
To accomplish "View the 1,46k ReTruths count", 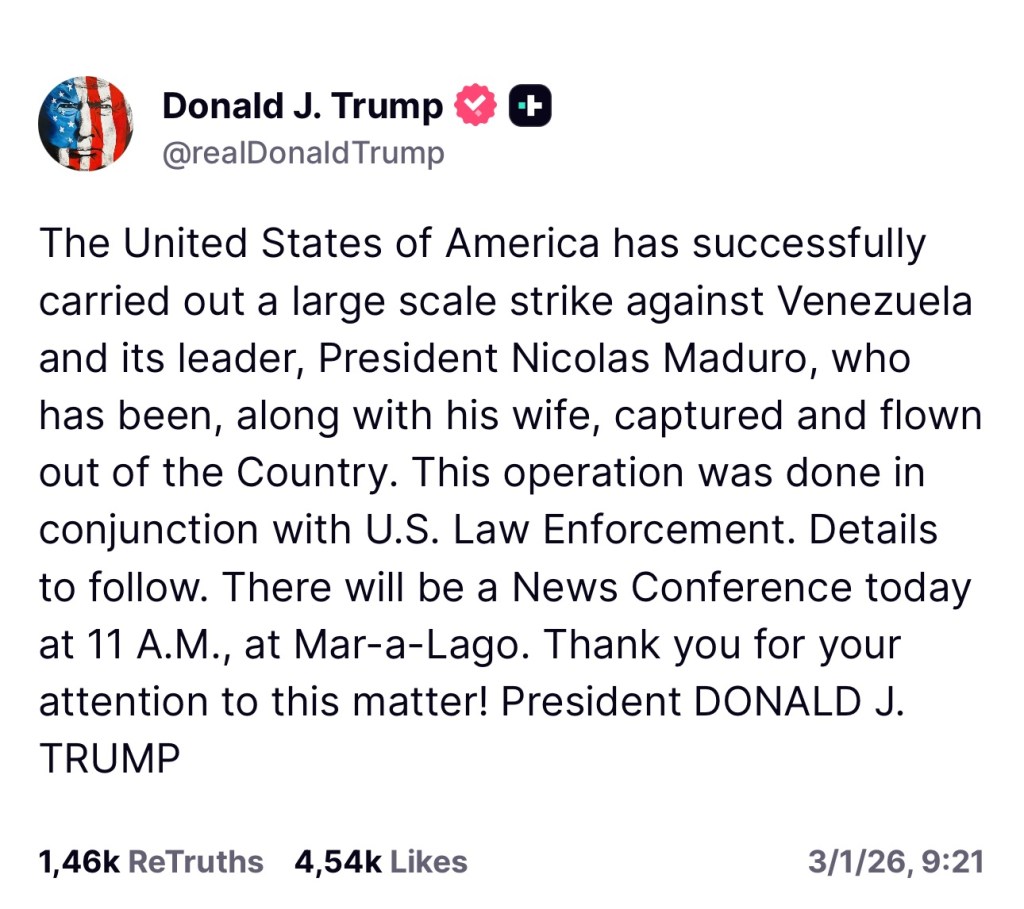I will (81, 862).
